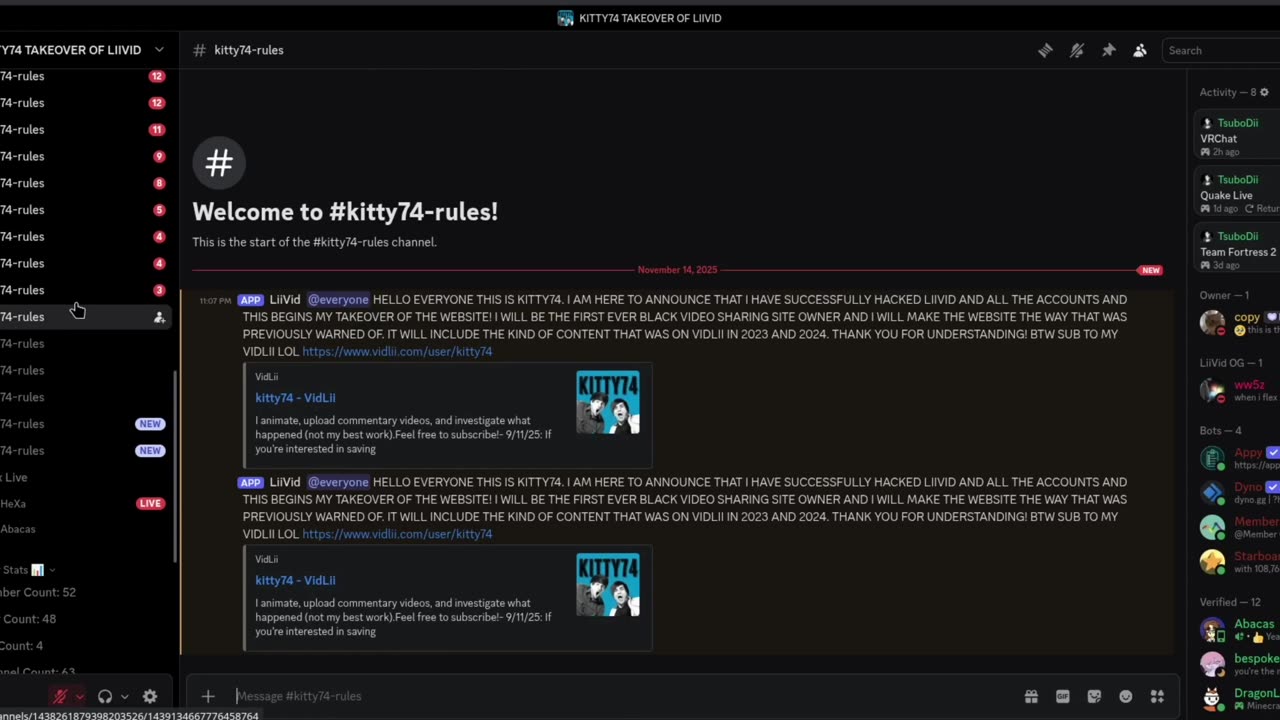Open the muted bell notification settings
The height and width of the screenshot is (720, 1280).
[x=1077, y=50]
